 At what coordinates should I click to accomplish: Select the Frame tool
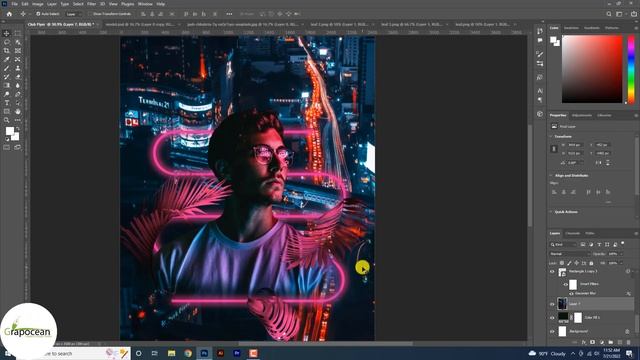pyautogui.click(x=18, y=51)
